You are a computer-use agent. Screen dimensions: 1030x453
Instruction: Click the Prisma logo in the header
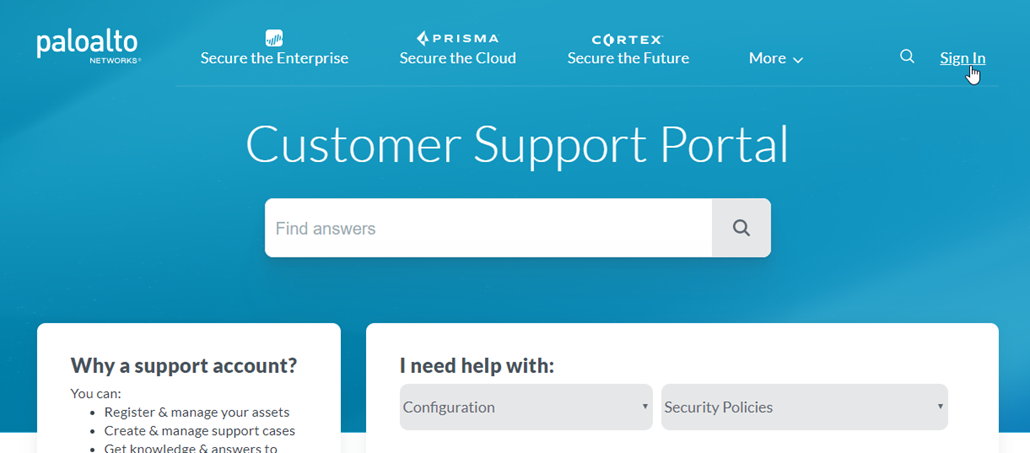[x=458, y=38]
